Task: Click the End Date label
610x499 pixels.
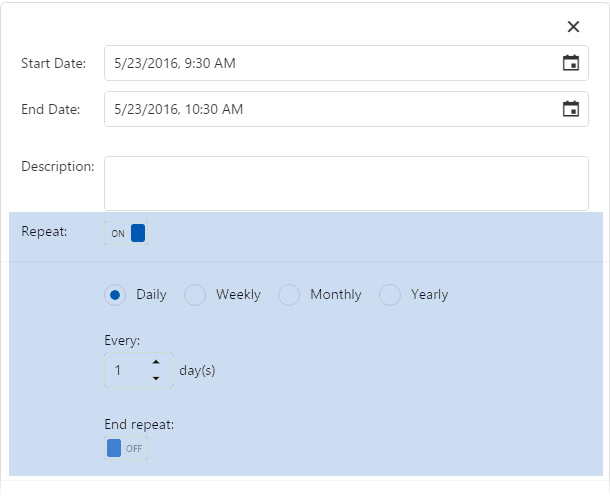Action: click(x=50, y=109)
